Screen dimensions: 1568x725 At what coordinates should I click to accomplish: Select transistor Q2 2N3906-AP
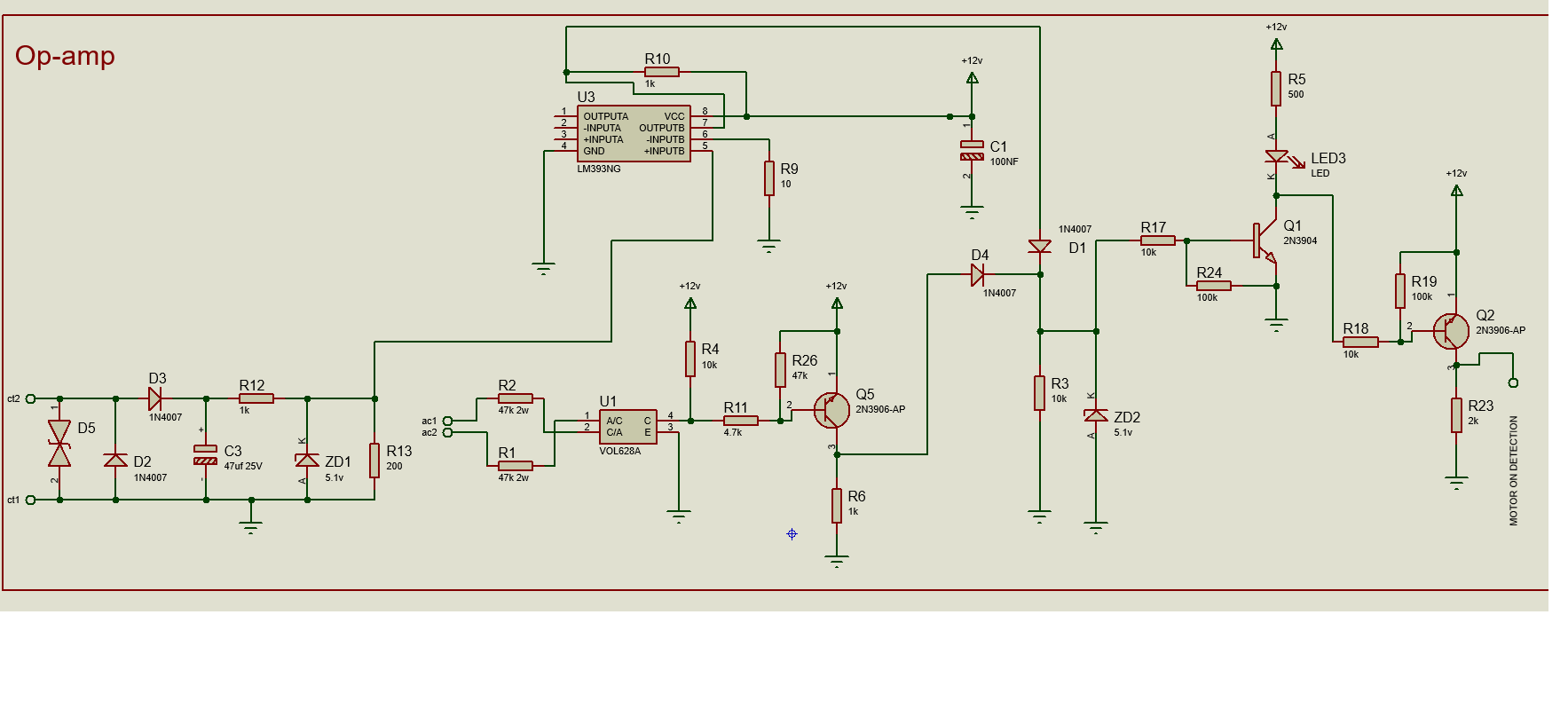pos(1451,331)
